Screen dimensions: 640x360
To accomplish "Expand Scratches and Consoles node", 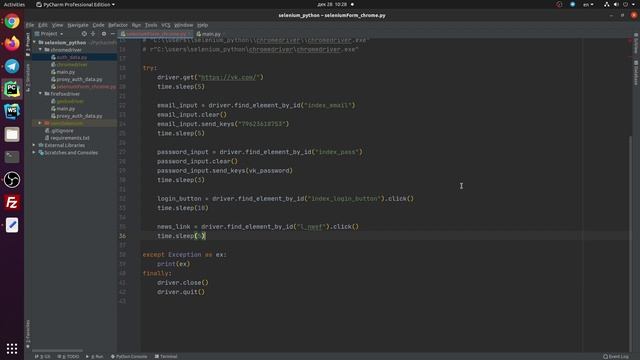I will tap(34, 153).
